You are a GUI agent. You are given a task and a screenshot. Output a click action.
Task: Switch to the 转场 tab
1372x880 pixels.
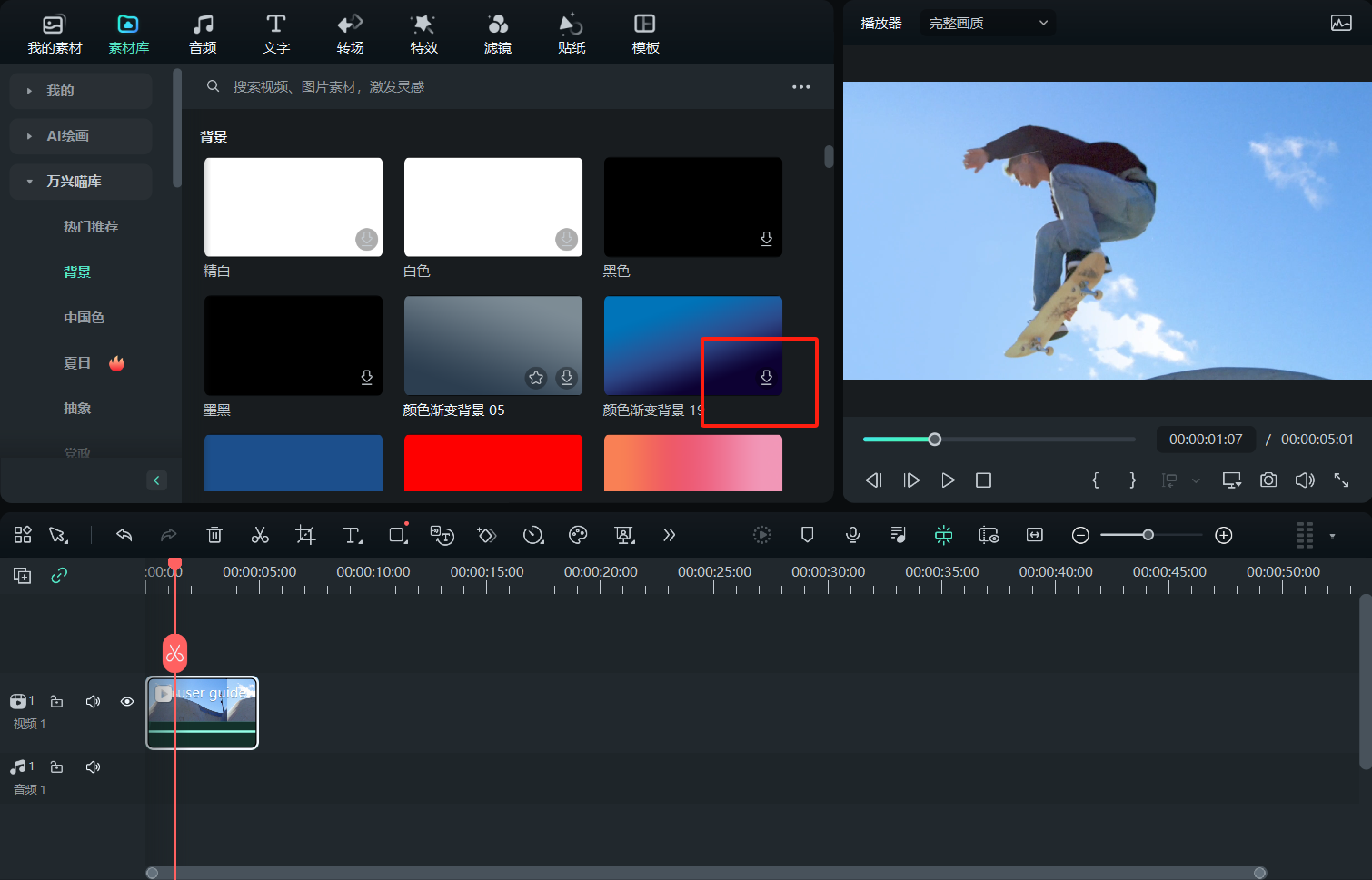pos(350,35)
